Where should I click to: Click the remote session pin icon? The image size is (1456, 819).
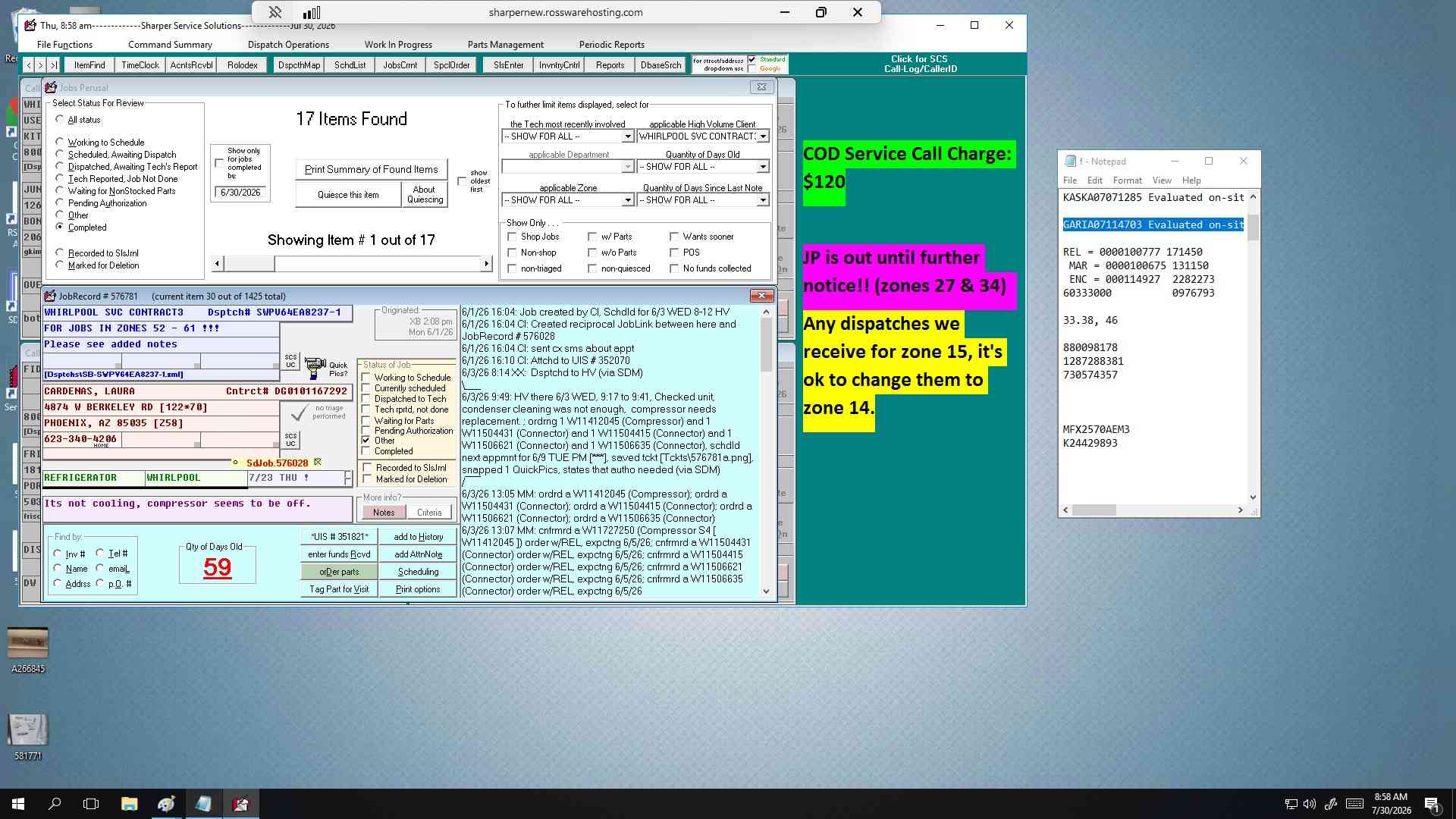[275, 12]
